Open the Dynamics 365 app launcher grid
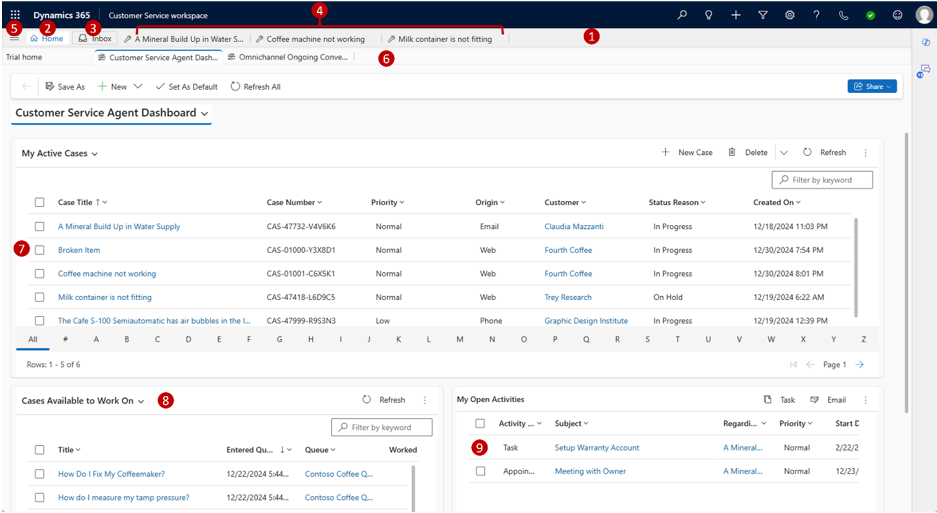This screenshot has width=937, height=513. 15,15
